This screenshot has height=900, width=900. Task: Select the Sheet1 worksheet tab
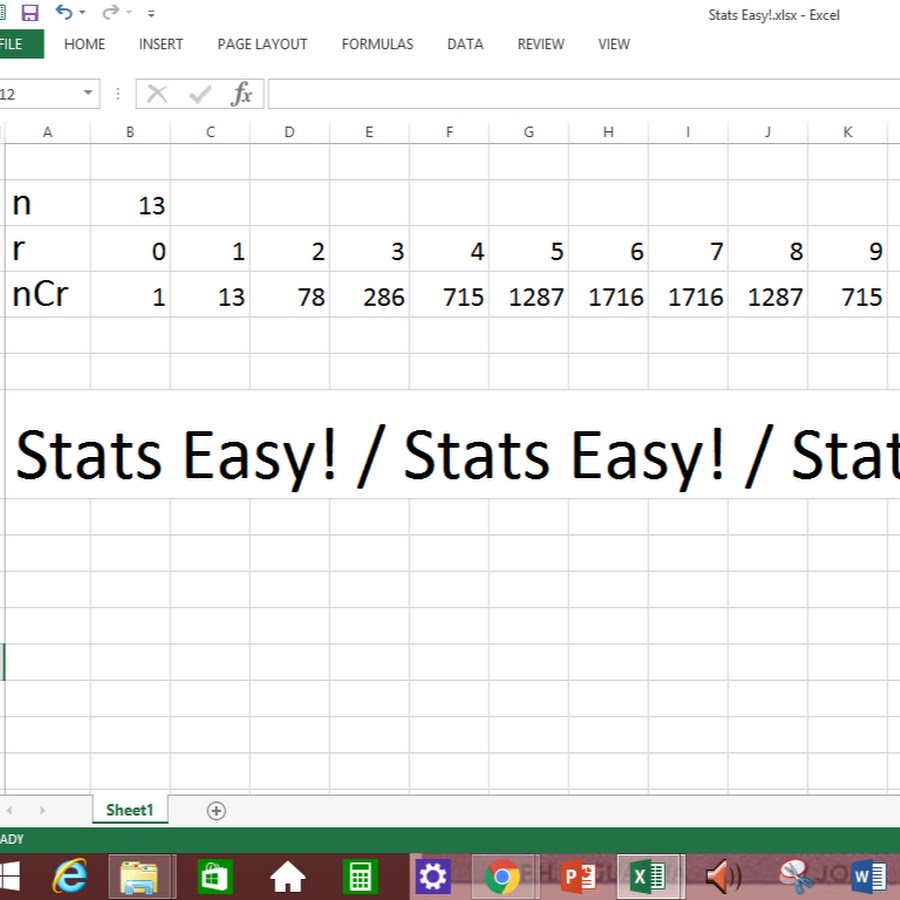click(x=129, y=810)
